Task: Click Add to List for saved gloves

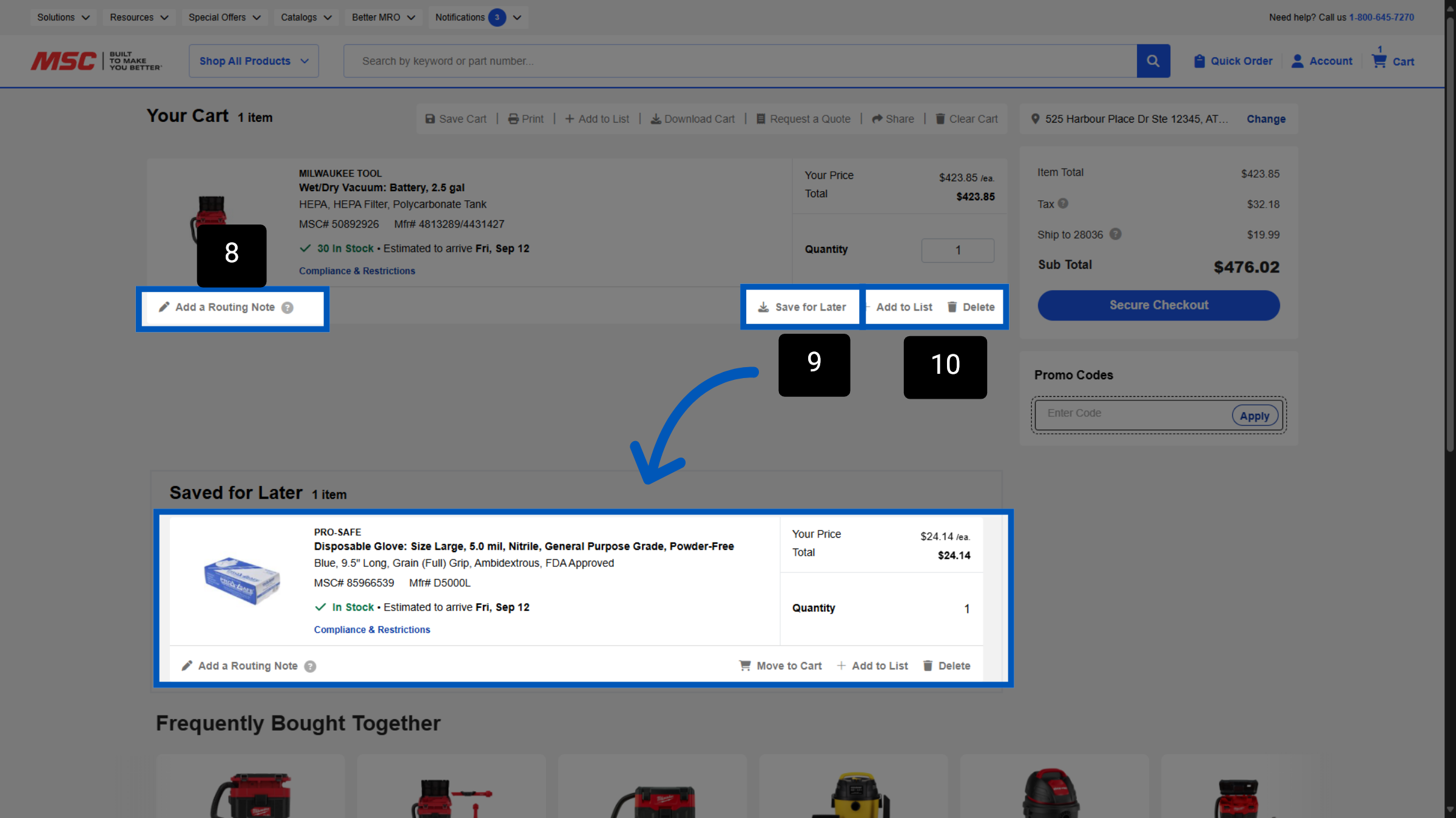Action: click(872, 666)
